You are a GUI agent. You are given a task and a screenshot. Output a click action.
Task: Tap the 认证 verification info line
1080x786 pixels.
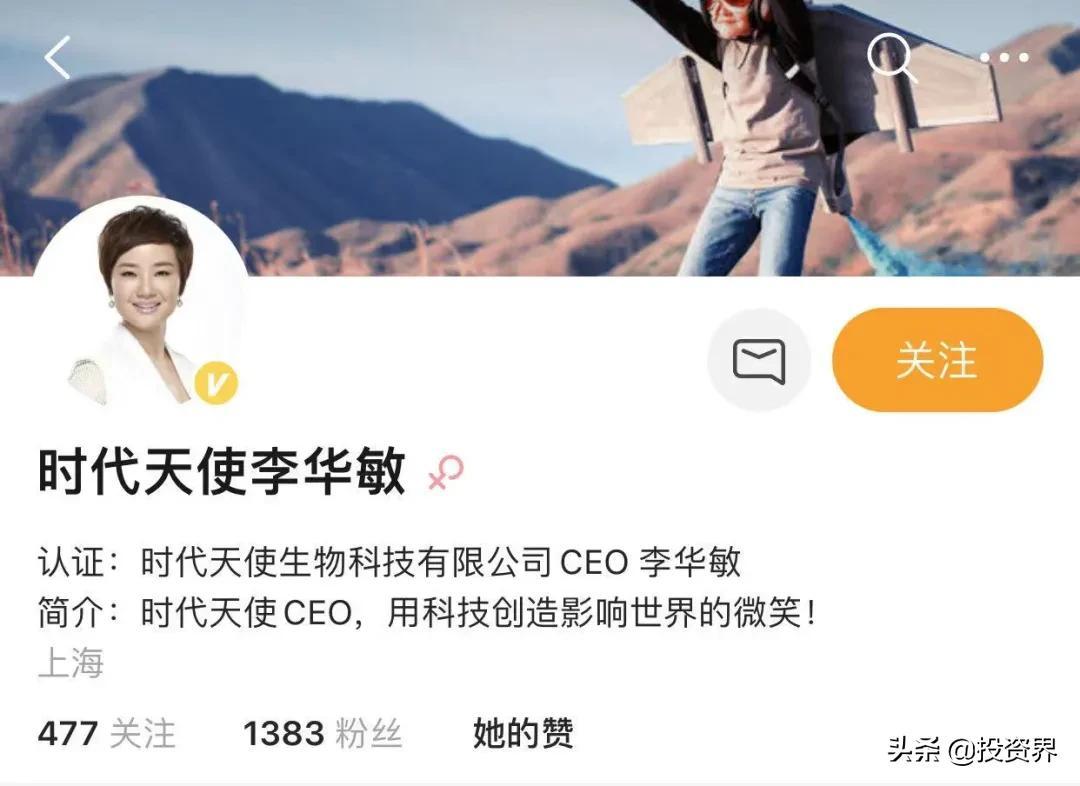coord(389,561)
